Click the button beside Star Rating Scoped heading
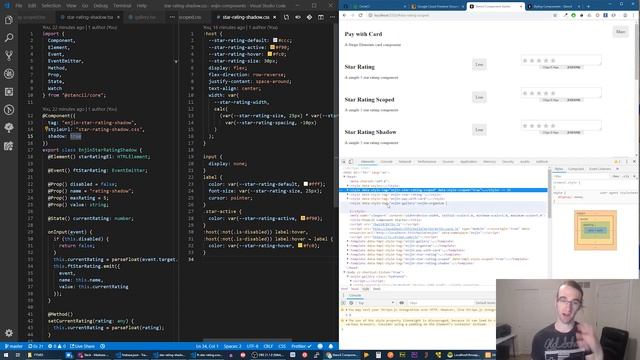640x360 pixels. [x=479, y=97]
